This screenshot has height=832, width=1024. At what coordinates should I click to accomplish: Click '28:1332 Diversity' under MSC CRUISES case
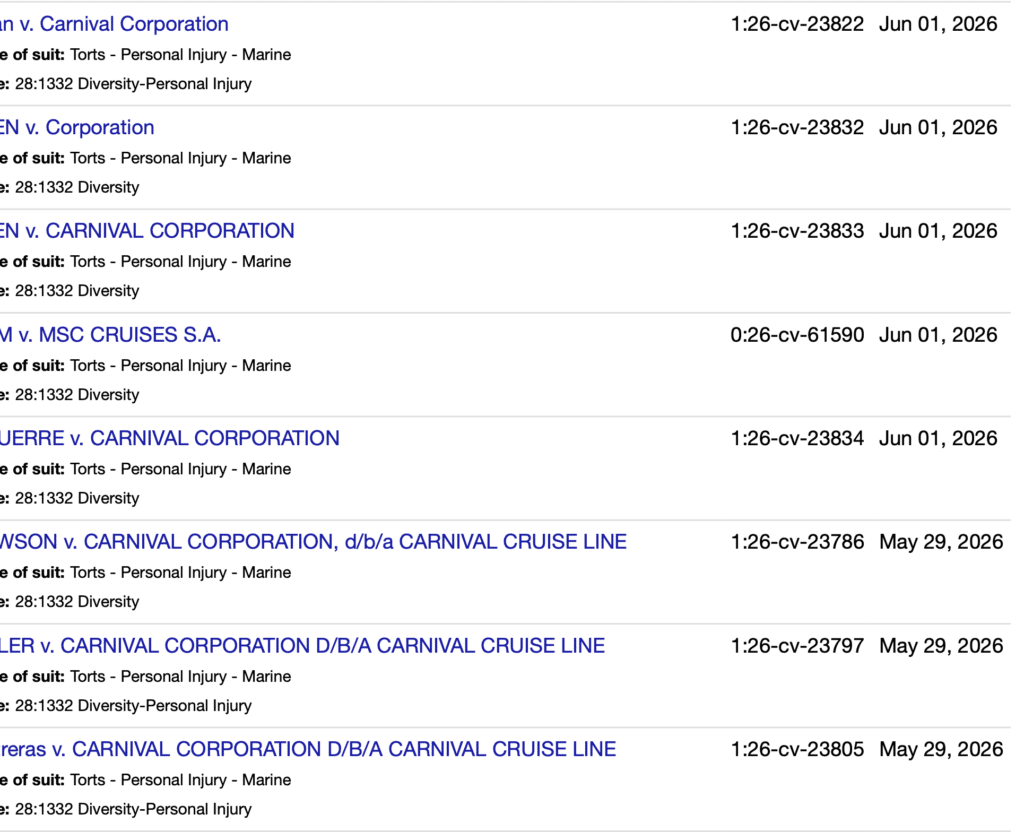tap(77, 395)
